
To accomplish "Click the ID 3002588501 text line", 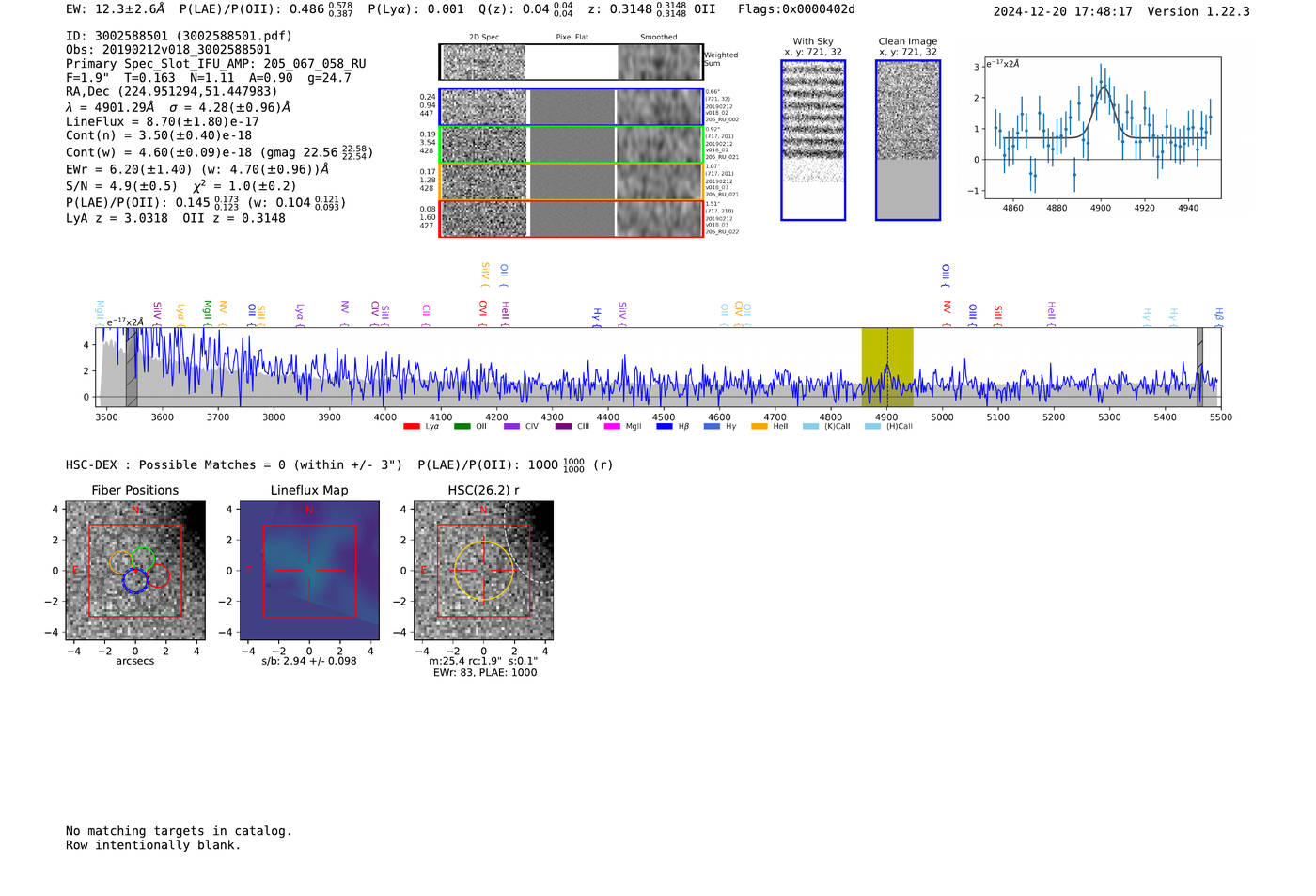I will tap(180, 36).
